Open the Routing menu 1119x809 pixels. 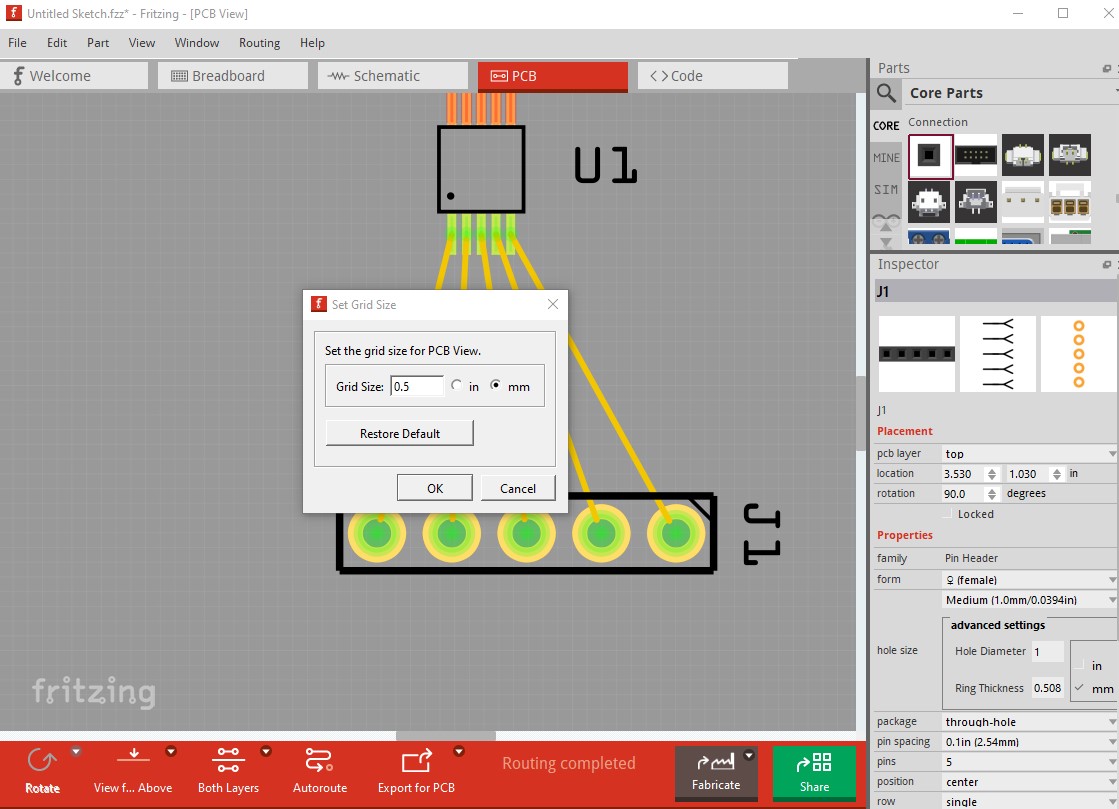click(x=259, y=43)
